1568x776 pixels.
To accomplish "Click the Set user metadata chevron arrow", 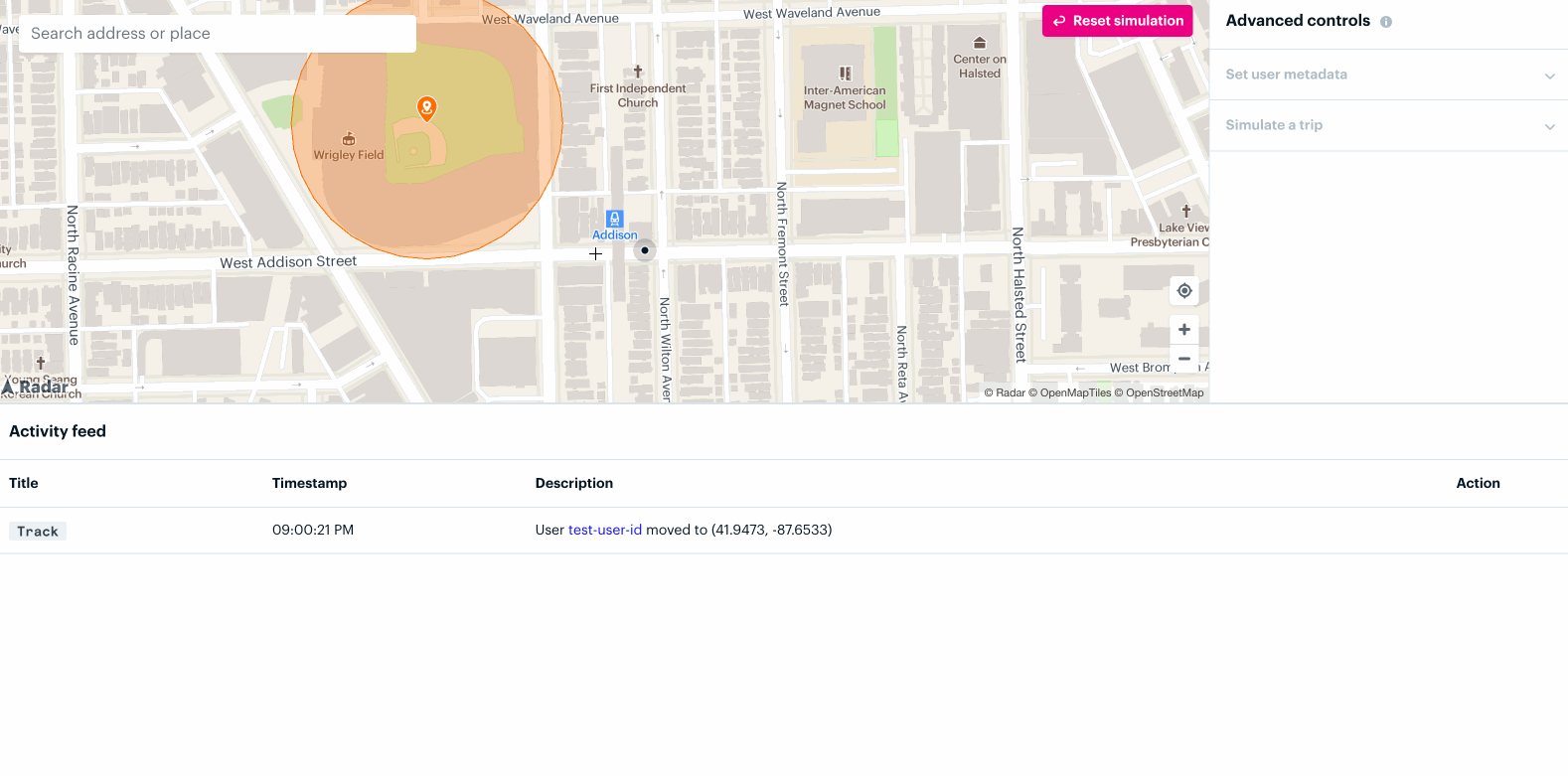I will pos(1549,77).
